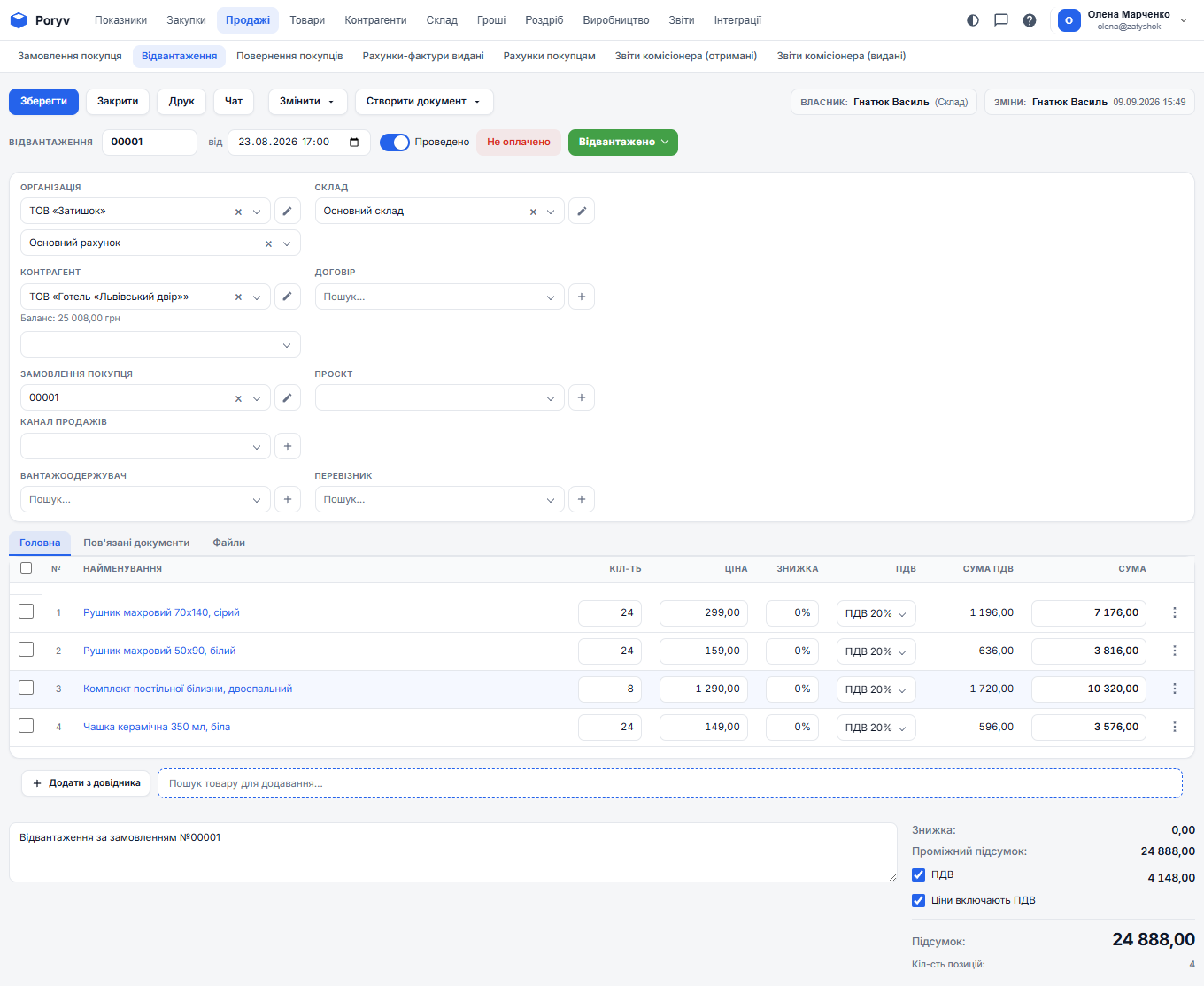Expand the Змінити dropdown button
The height and width of the screenshot is (986, 1204).
click(x=307, y=102)
